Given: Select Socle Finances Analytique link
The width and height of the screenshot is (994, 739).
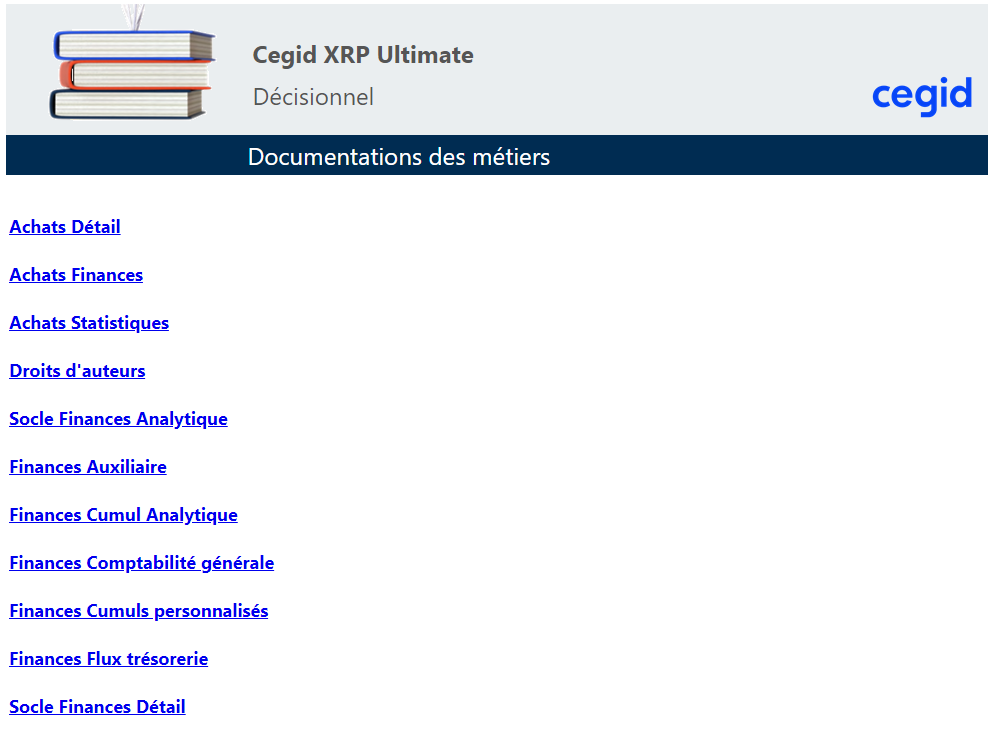Looking at the screenshot, I should pos(118,419).
